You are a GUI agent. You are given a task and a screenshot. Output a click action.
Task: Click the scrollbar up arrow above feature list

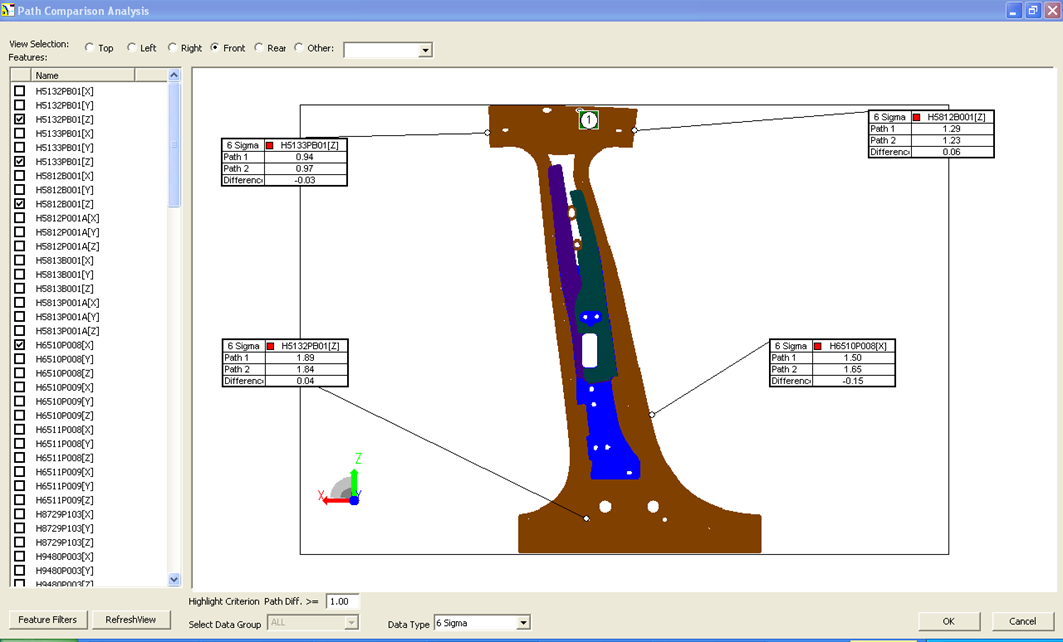(173, 74)
